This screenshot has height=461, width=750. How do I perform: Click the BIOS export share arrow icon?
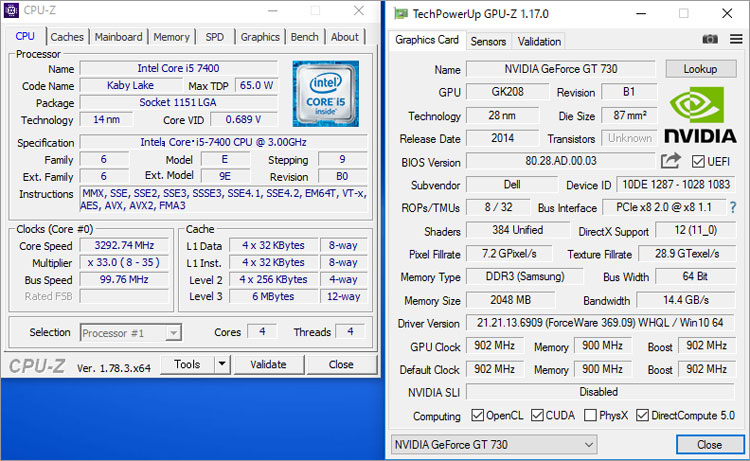pyautogui.click(x=671, y=161)
